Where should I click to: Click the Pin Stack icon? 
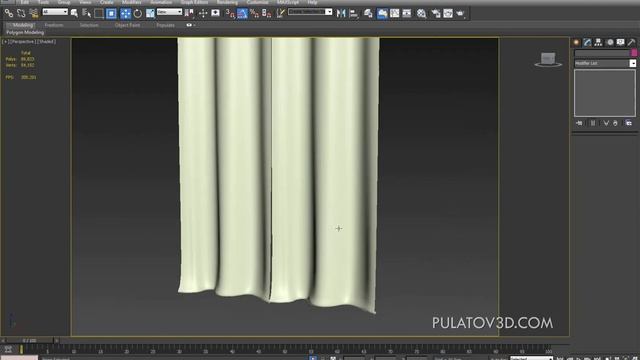579,123
